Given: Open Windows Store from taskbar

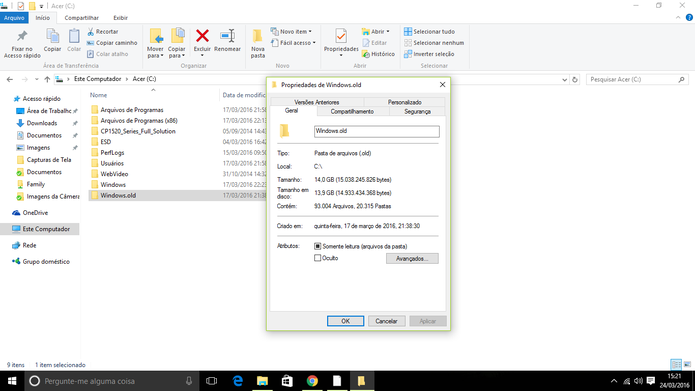Looking at the screenshot, I should coord(287,381).
